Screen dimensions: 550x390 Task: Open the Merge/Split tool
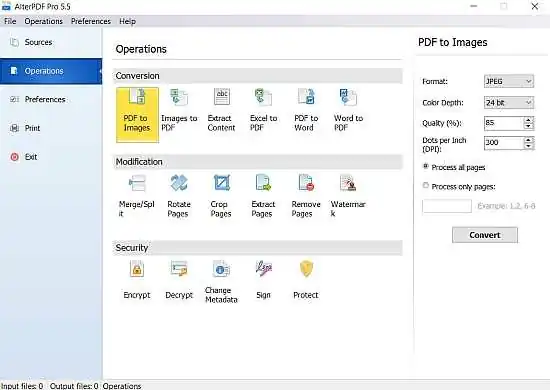137,196
